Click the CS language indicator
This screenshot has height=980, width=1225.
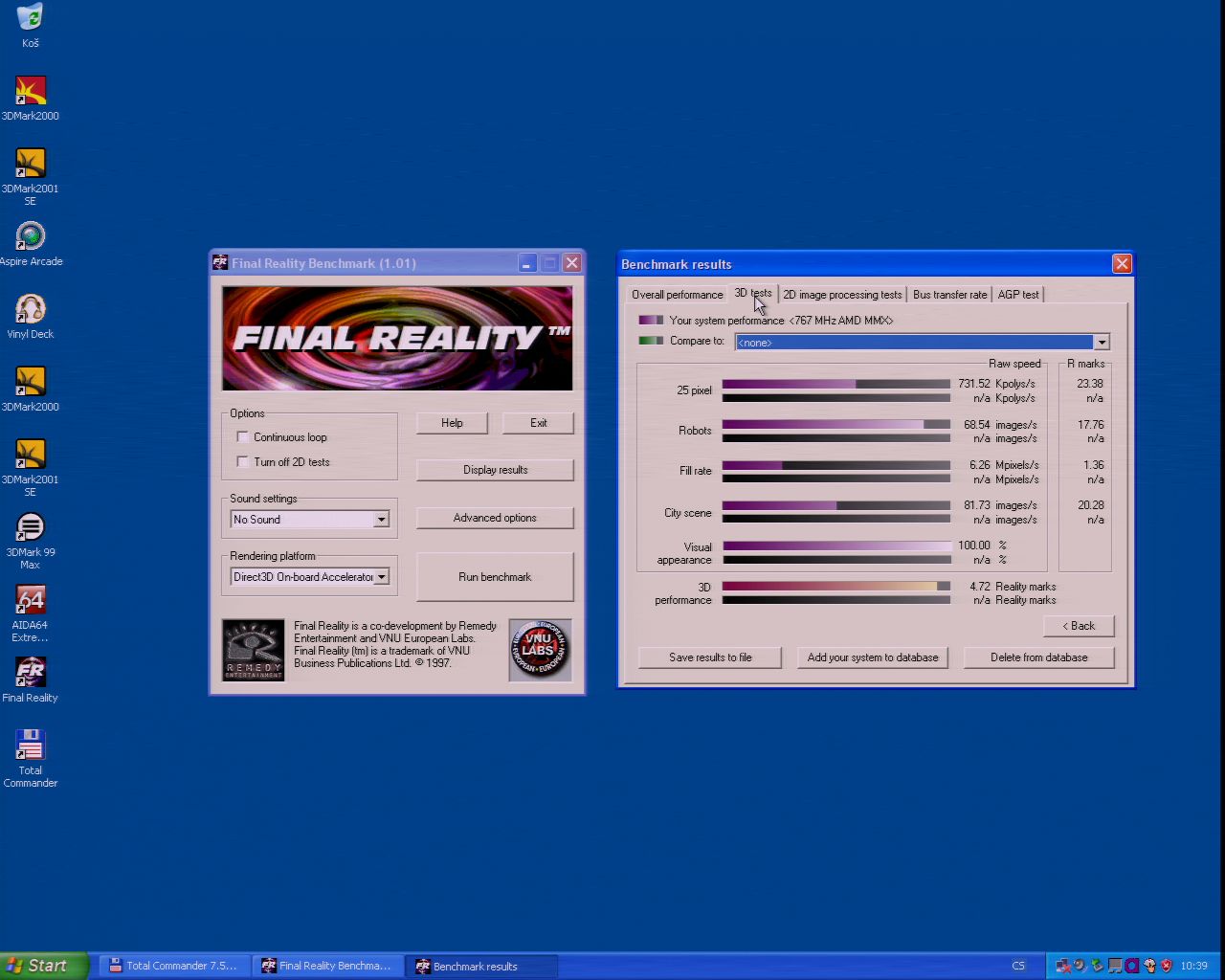click(x=1018, y=966)
